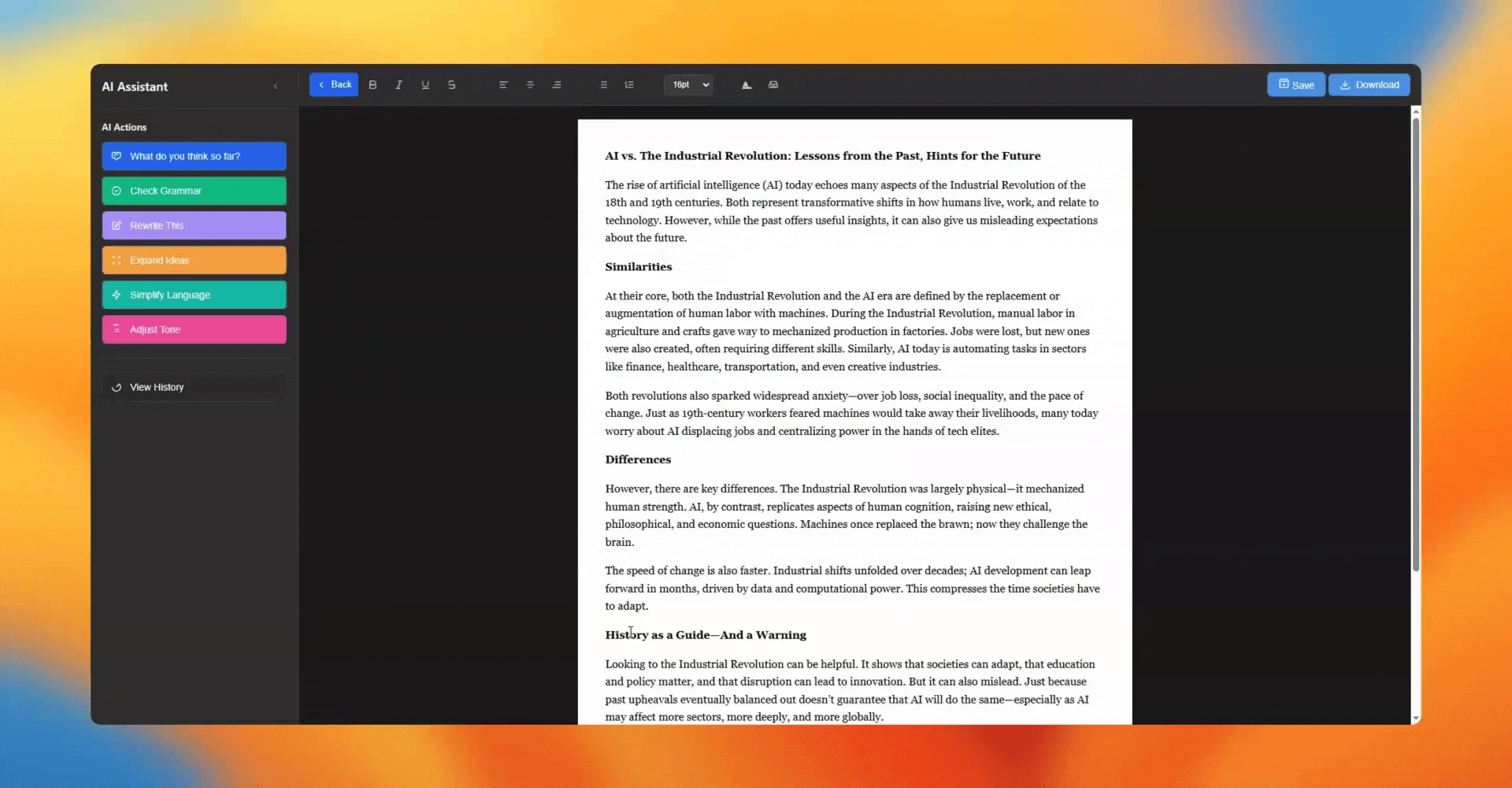Apply strikethrough to text
The image size is (1512, 788).
[x=451, y=85]
